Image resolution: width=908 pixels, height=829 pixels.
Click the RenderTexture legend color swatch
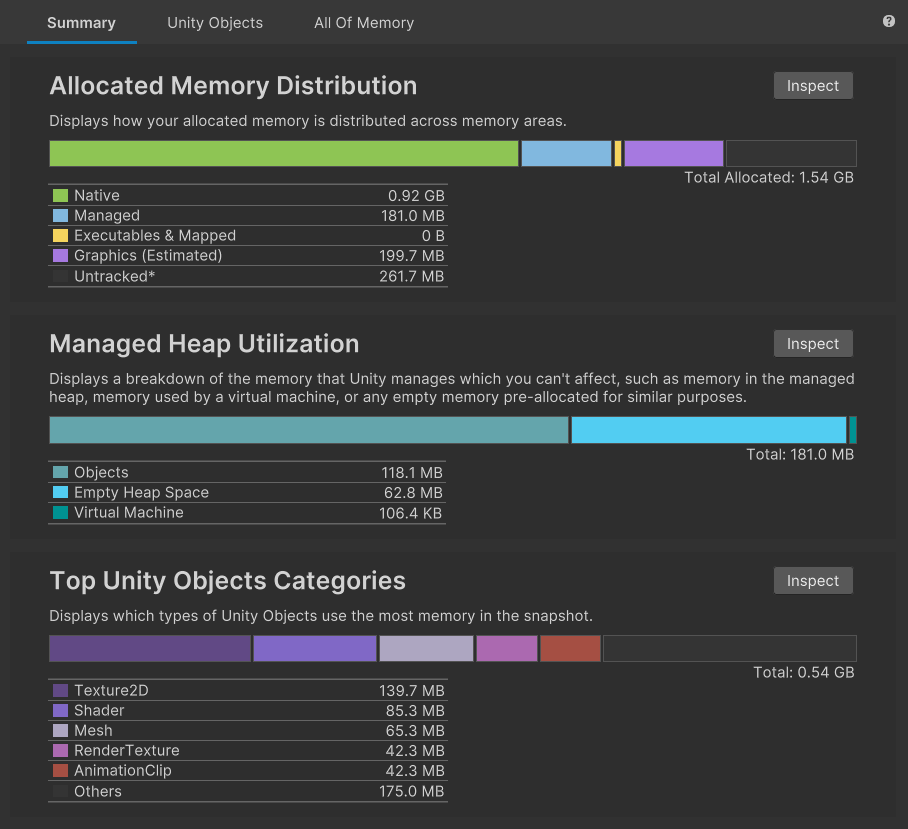click(x=60, y=751)
